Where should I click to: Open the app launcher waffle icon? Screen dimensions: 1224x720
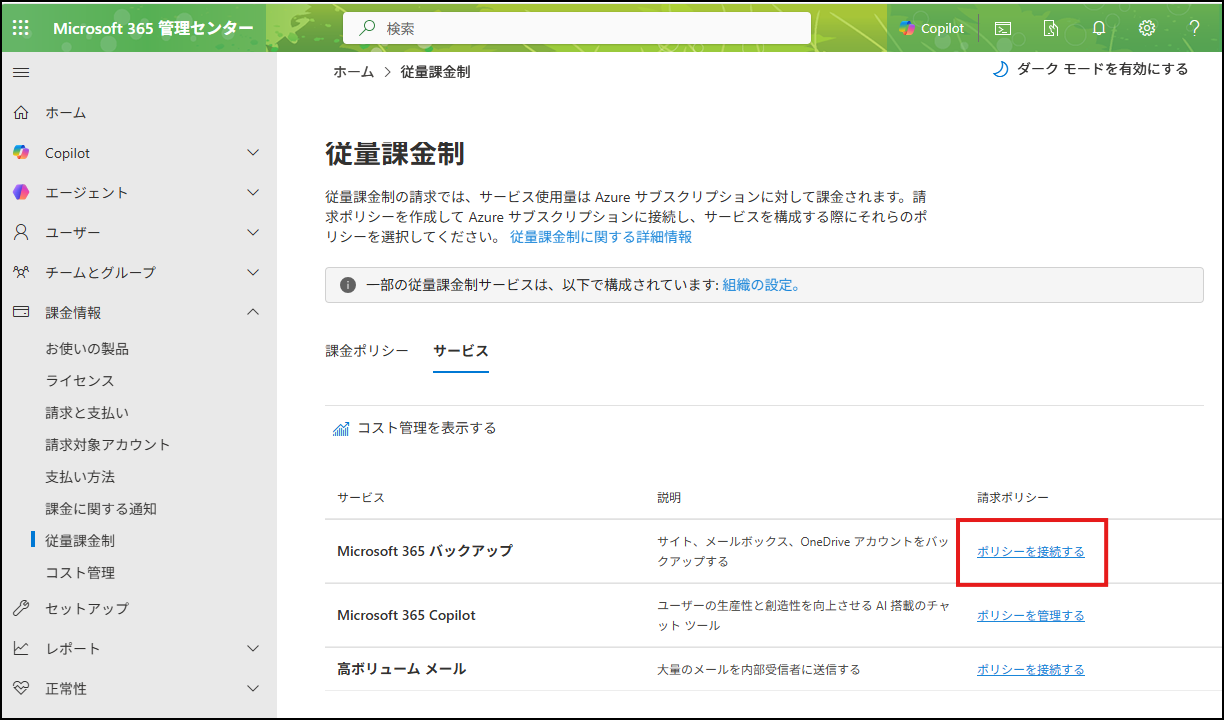pos(21,28)
